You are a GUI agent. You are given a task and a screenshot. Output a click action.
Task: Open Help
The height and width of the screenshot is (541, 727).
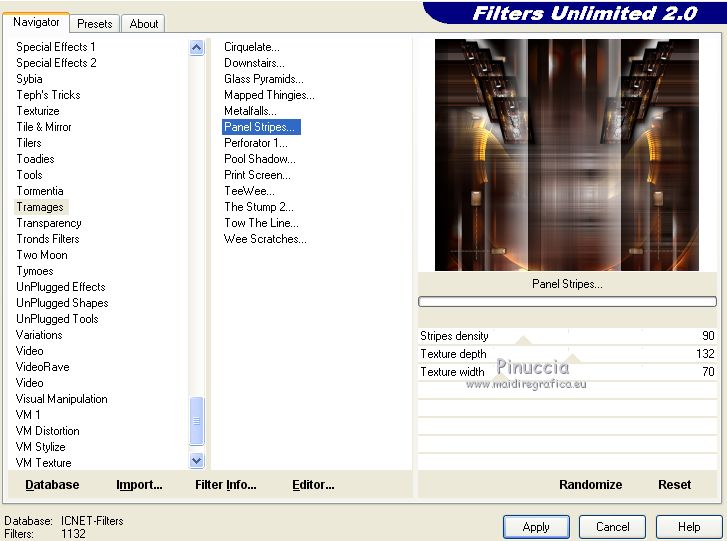coord(689,527)
